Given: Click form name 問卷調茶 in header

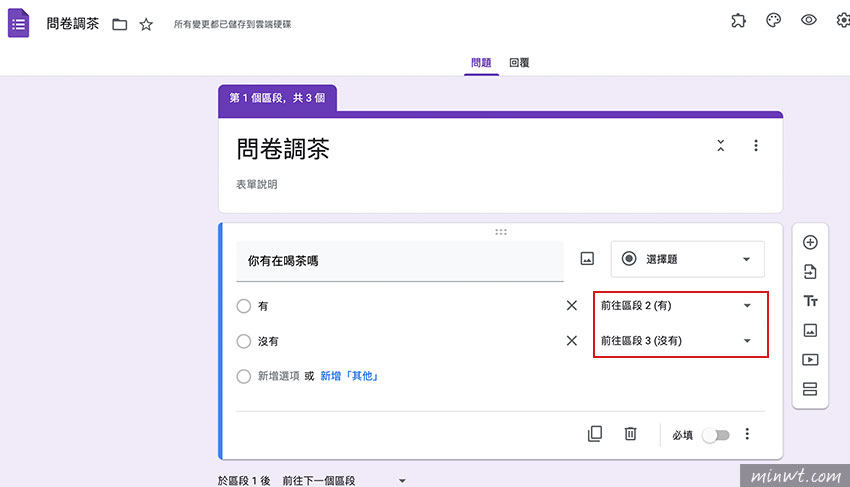Looking at the screenshot, I should (x=73, y=24).
